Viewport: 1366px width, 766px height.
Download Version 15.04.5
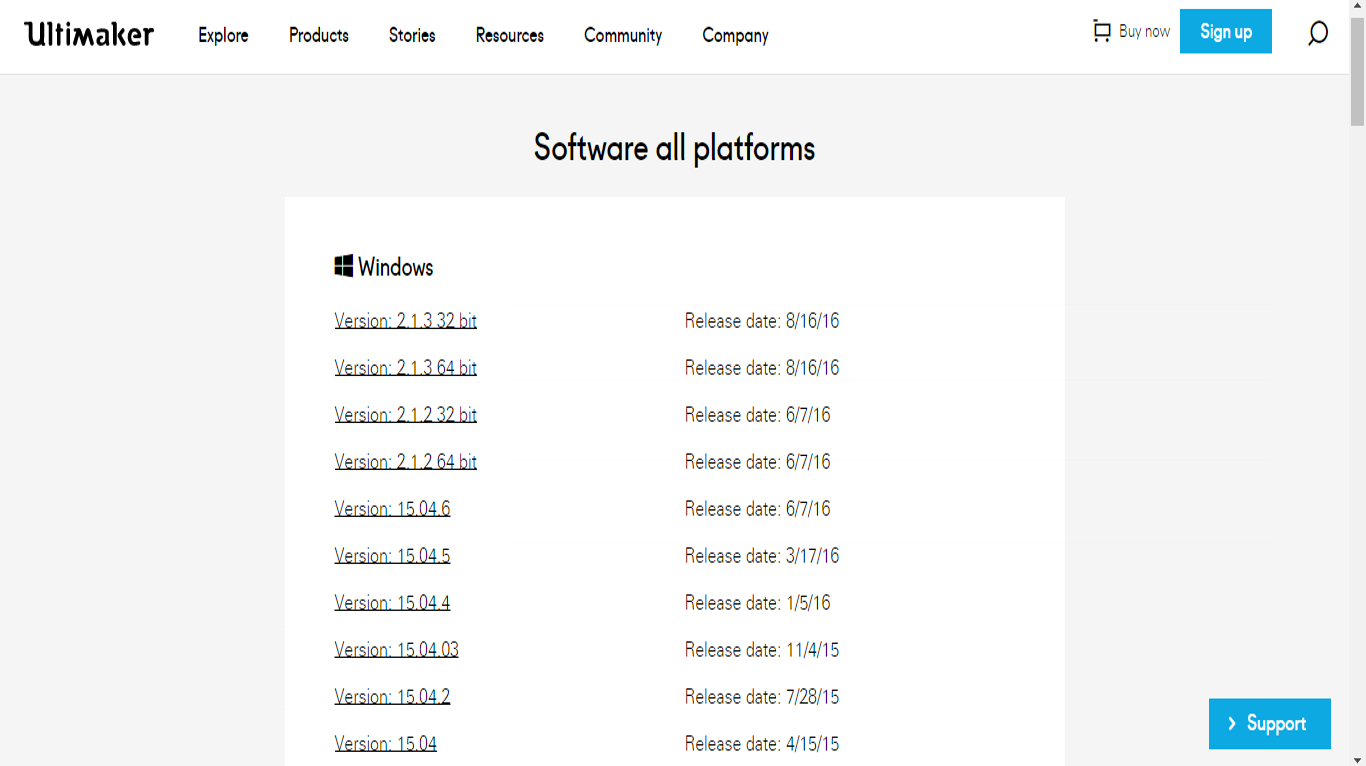(x=392, y=556)
